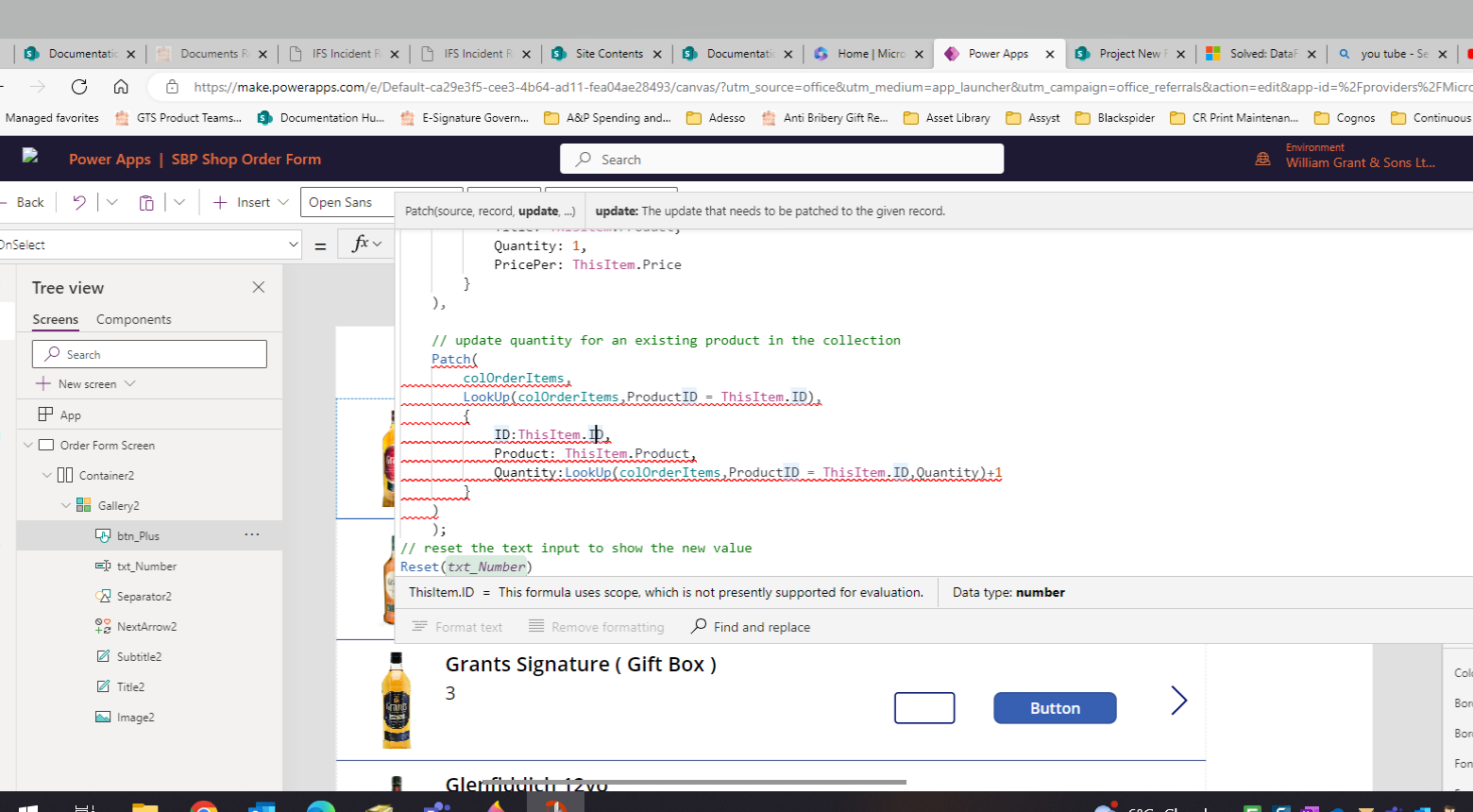Click the Power Apps search box

click(x=782, y=159)
